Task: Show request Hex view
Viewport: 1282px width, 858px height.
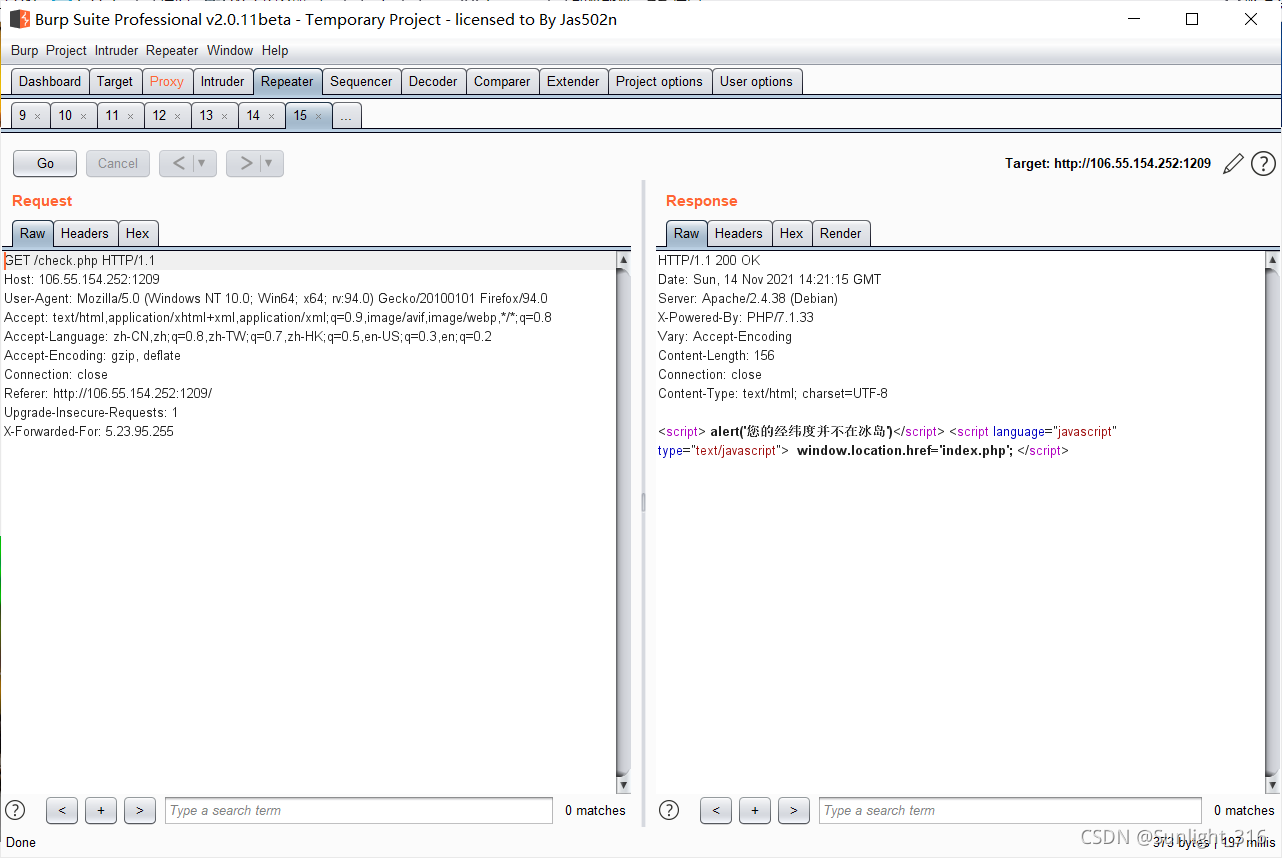Action: [x=137, y=233]
